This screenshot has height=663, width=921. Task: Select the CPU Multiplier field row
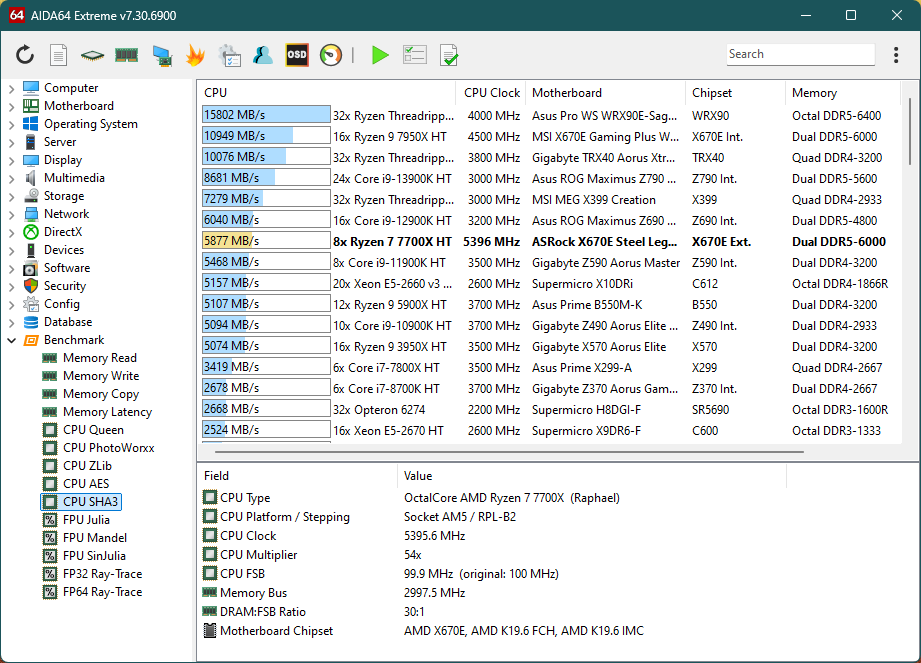(492, 554)
